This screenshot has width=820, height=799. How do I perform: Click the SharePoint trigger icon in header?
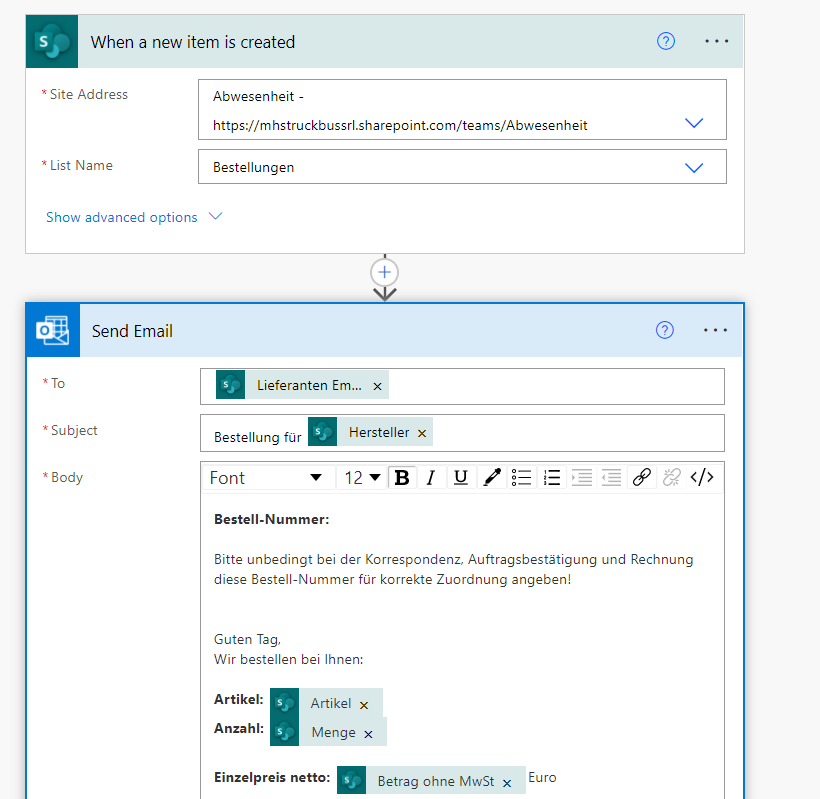52,41
